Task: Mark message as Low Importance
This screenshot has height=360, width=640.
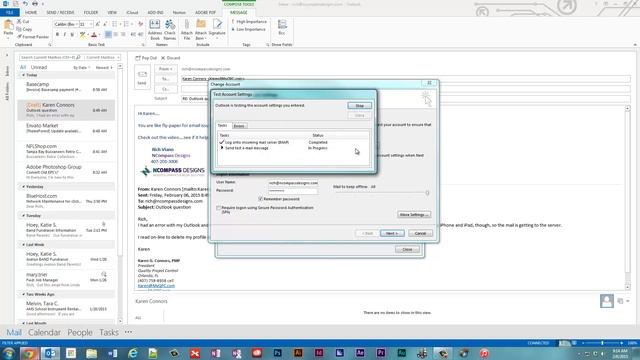Action: tap(249, 29)
